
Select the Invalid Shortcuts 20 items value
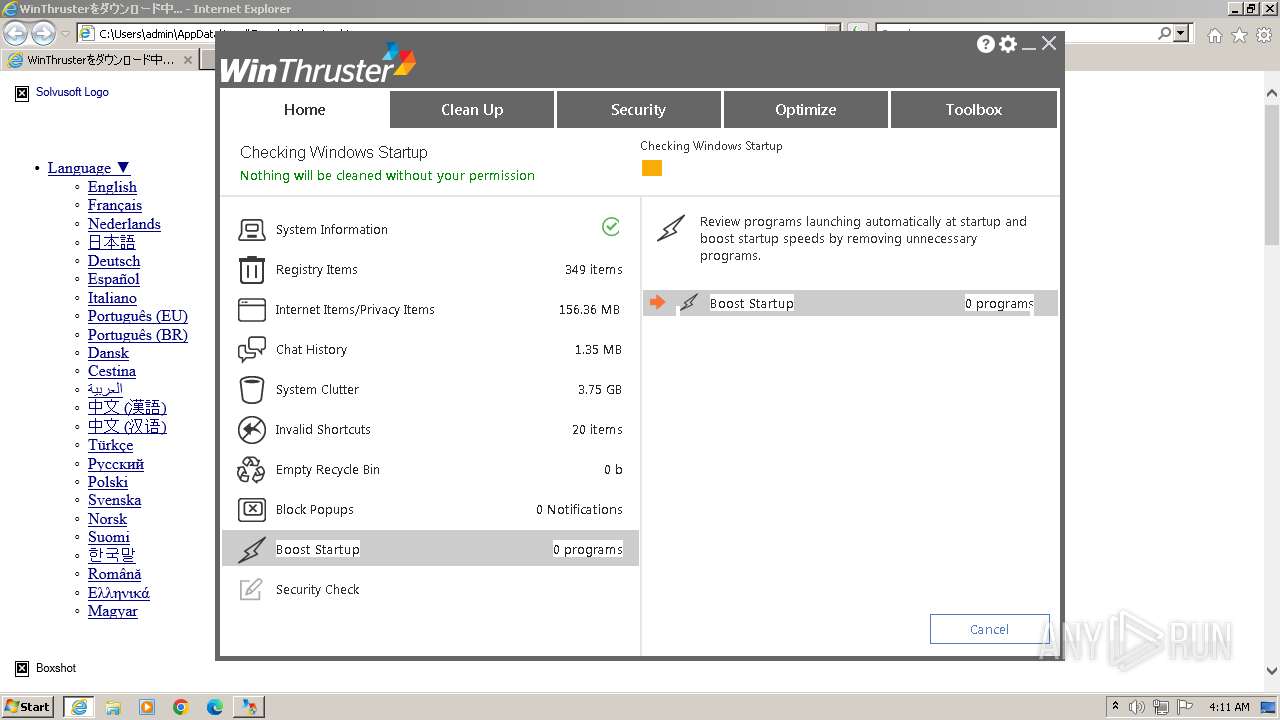[x=597, y=430]
